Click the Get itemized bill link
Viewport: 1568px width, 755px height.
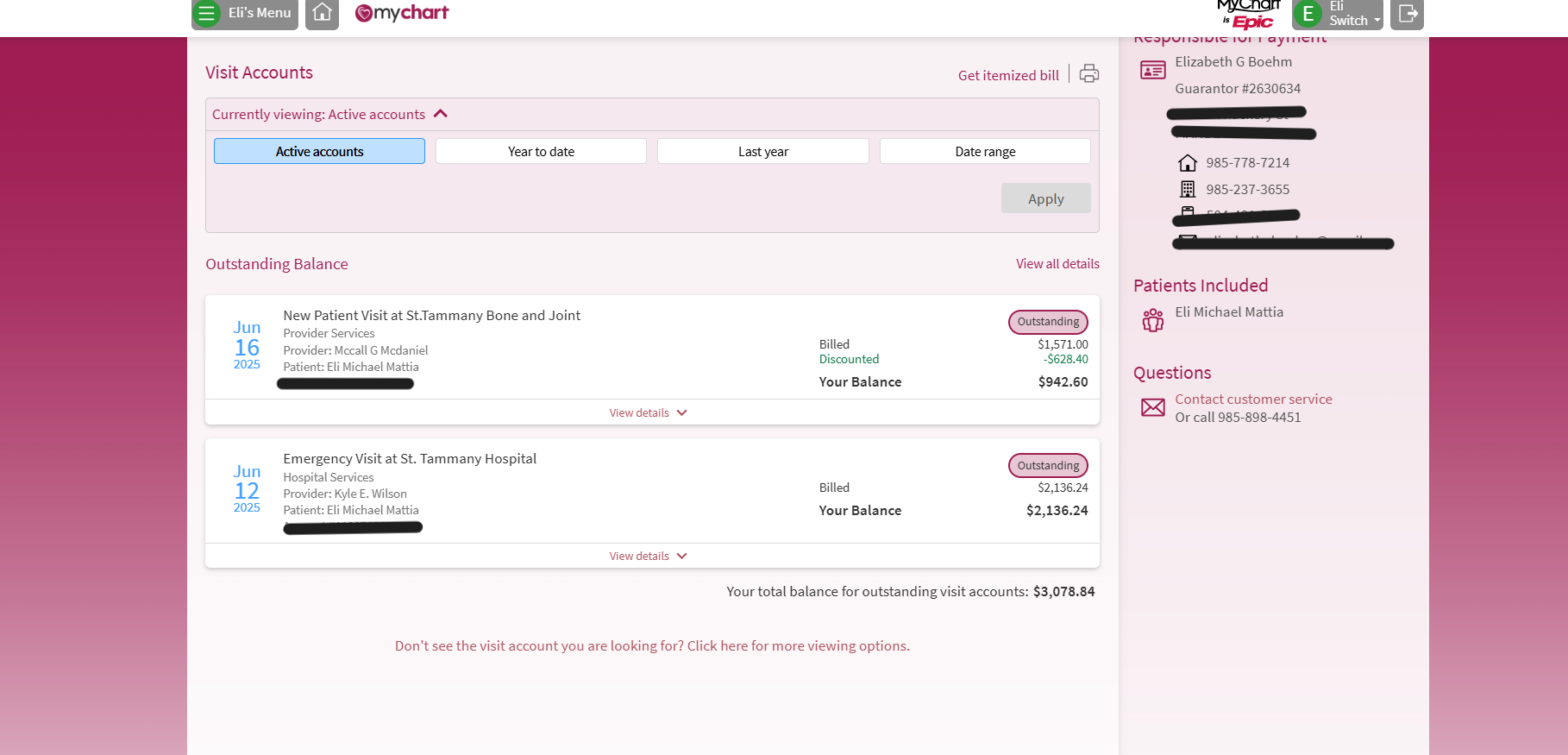click(x=1008, y=75)
